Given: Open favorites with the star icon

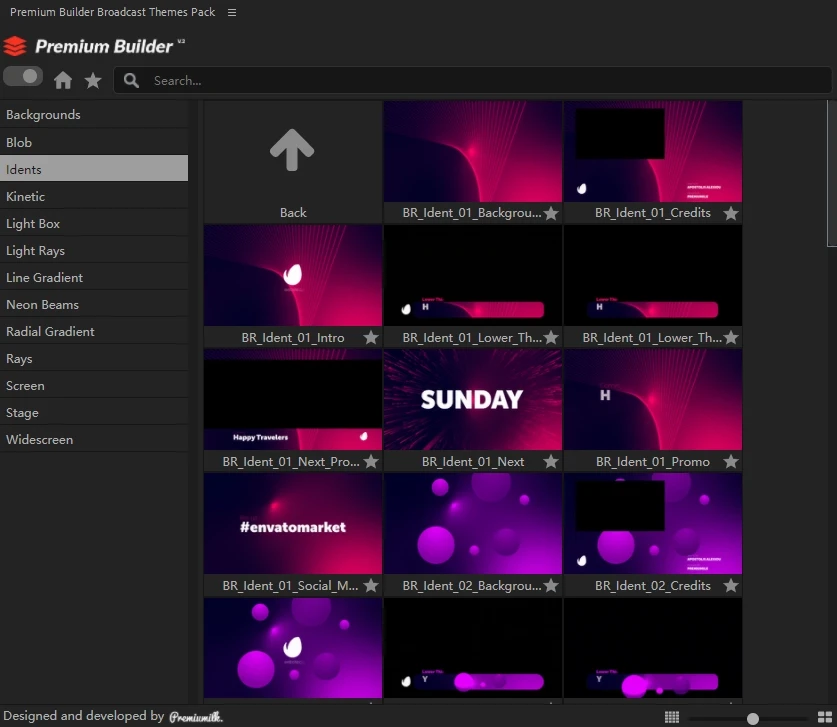Looking at the screenshot, I should tap(93, 80).
